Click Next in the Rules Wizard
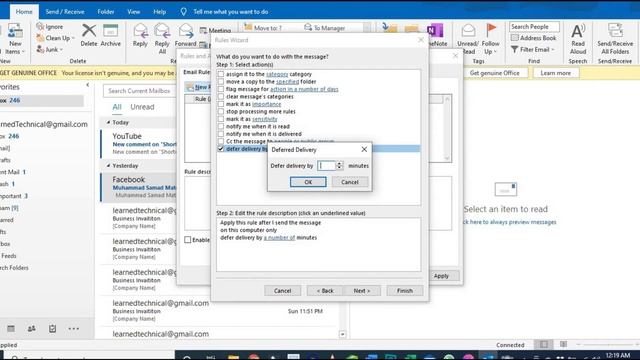The width and height of the screenshot is (640, 360). coord(362,291)
